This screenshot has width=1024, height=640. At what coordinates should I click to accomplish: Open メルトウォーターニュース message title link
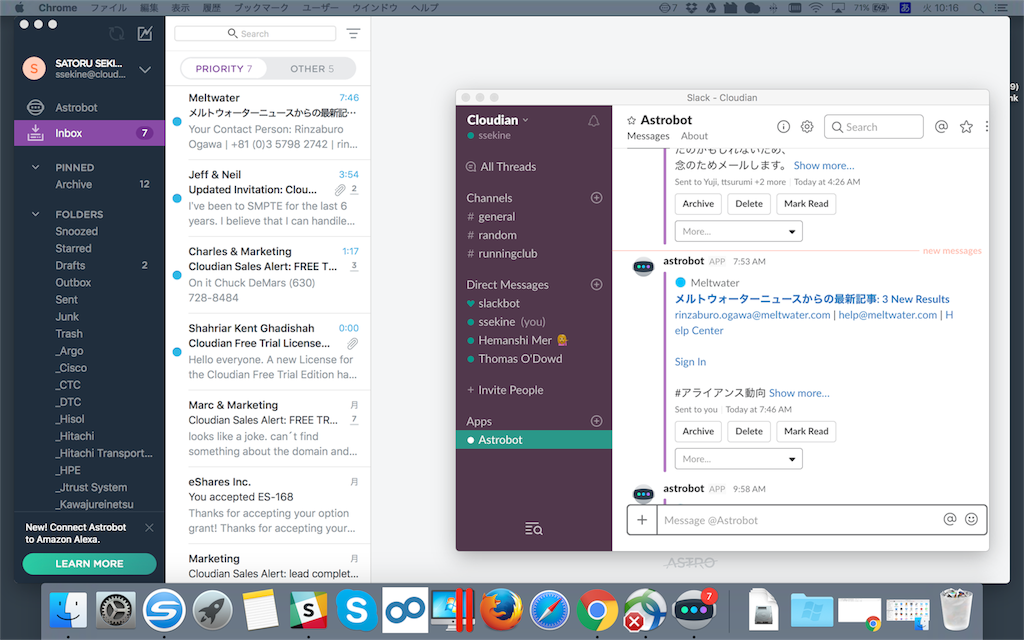click(x=812, y=299)
